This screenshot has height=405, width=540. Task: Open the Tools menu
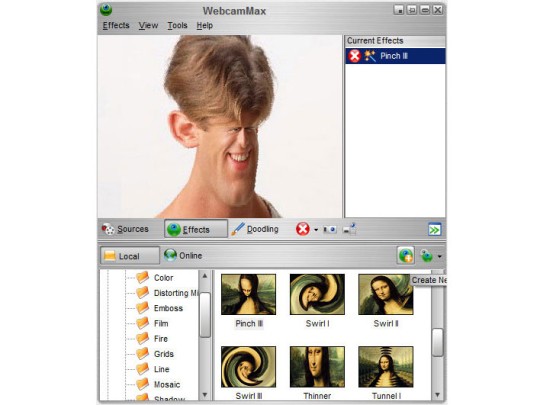click(177, 25)
